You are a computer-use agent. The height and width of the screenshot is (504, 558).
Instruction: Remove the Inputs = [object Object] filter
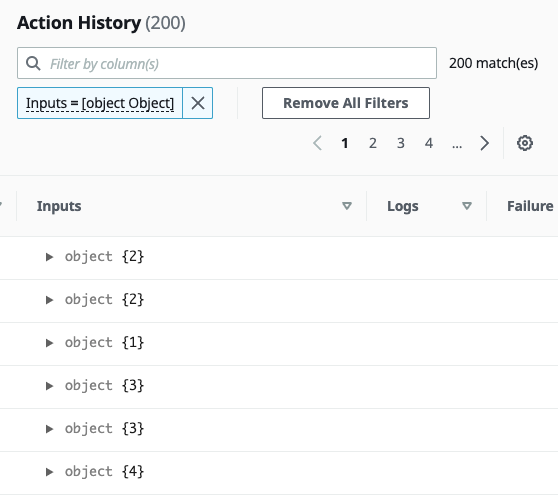[198, 103]
